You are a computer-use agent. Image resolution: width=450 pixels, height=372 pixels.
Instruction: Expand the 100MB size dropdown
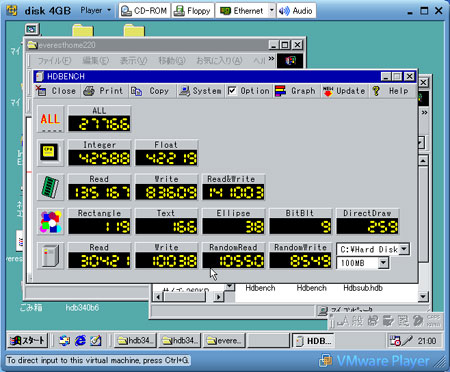click(383, 263)
